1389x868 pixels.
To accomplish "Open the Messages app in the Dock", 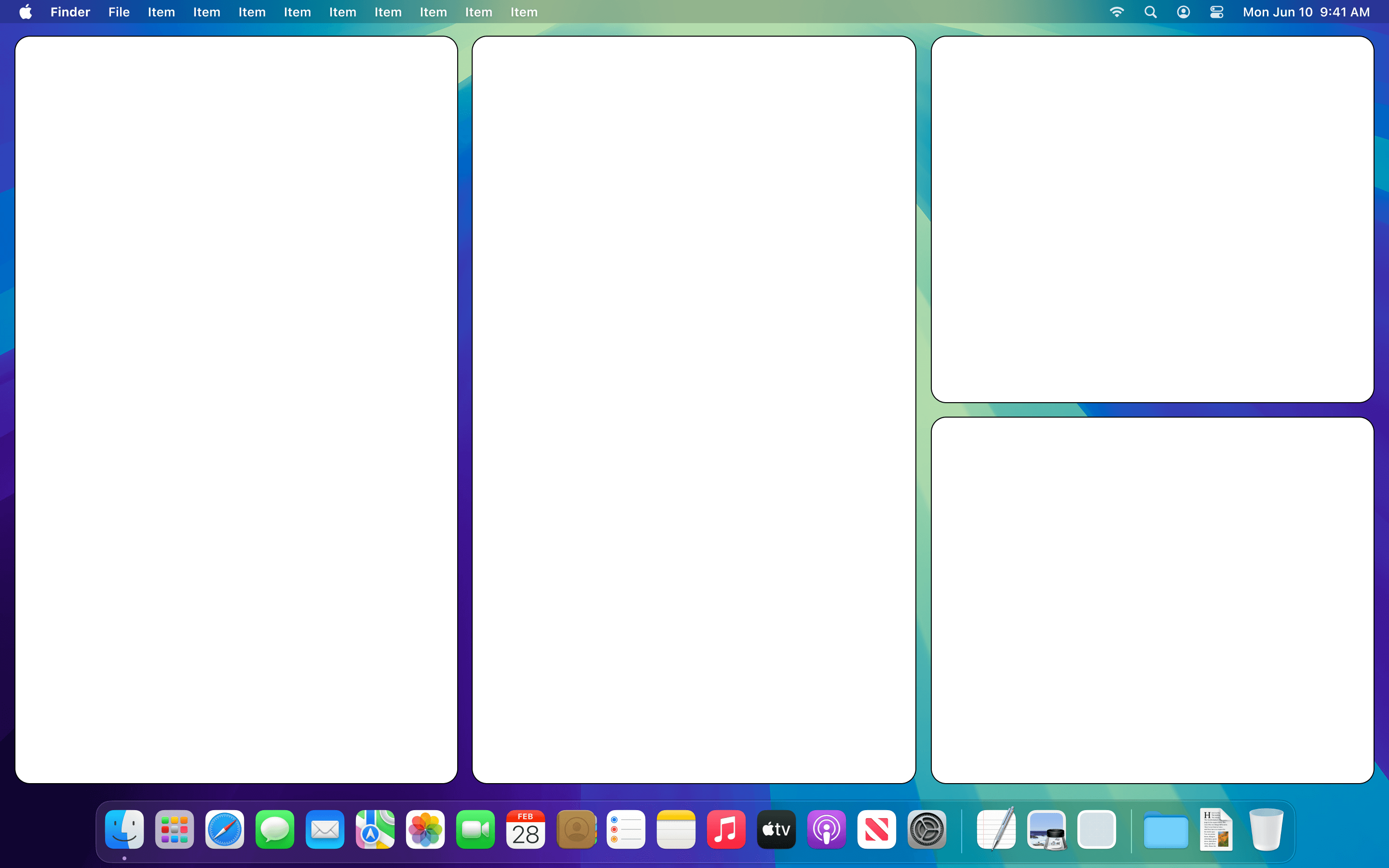I will 275,829.
